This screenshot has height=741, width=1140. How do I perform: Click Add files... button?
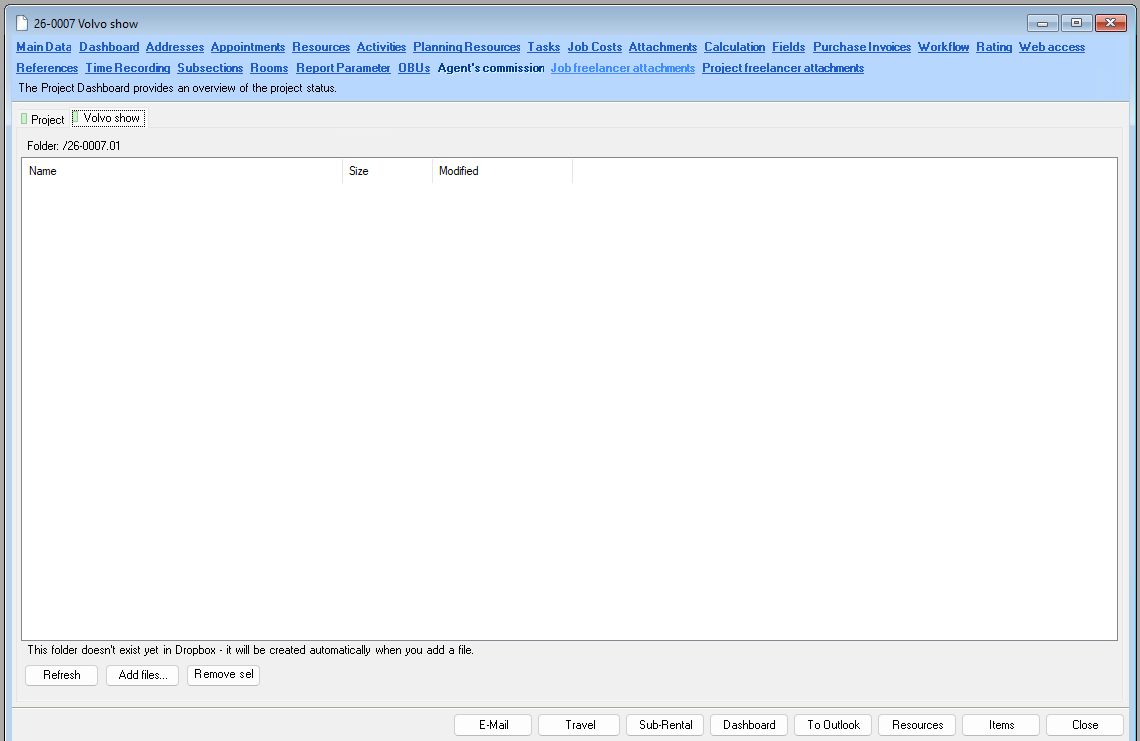pos(142,675)
